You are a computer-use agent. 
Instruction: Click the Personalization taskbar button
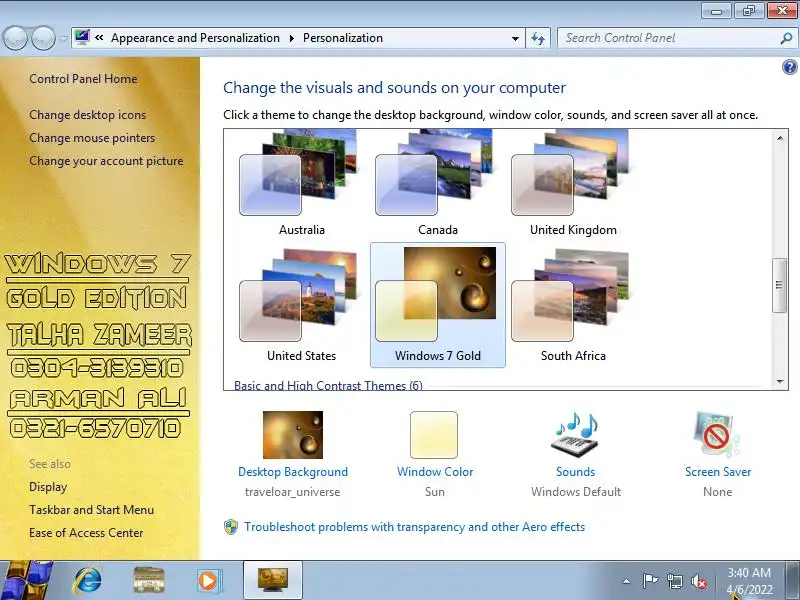[273, 581]
